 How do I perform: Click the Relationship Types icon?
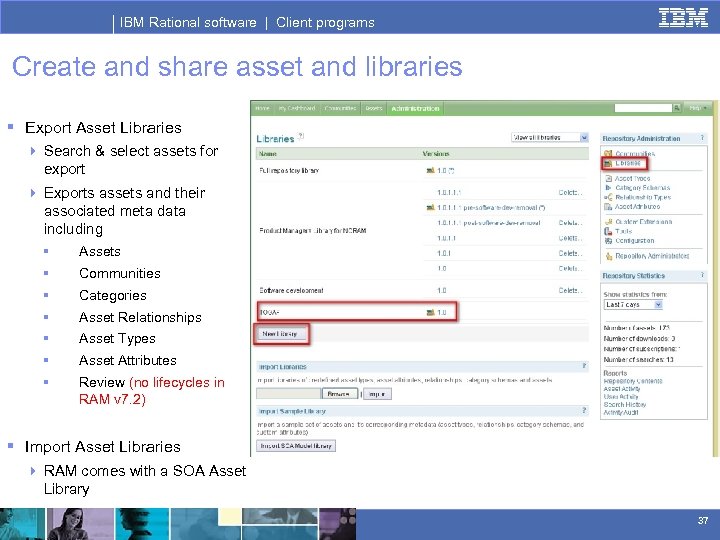(608, 197)
